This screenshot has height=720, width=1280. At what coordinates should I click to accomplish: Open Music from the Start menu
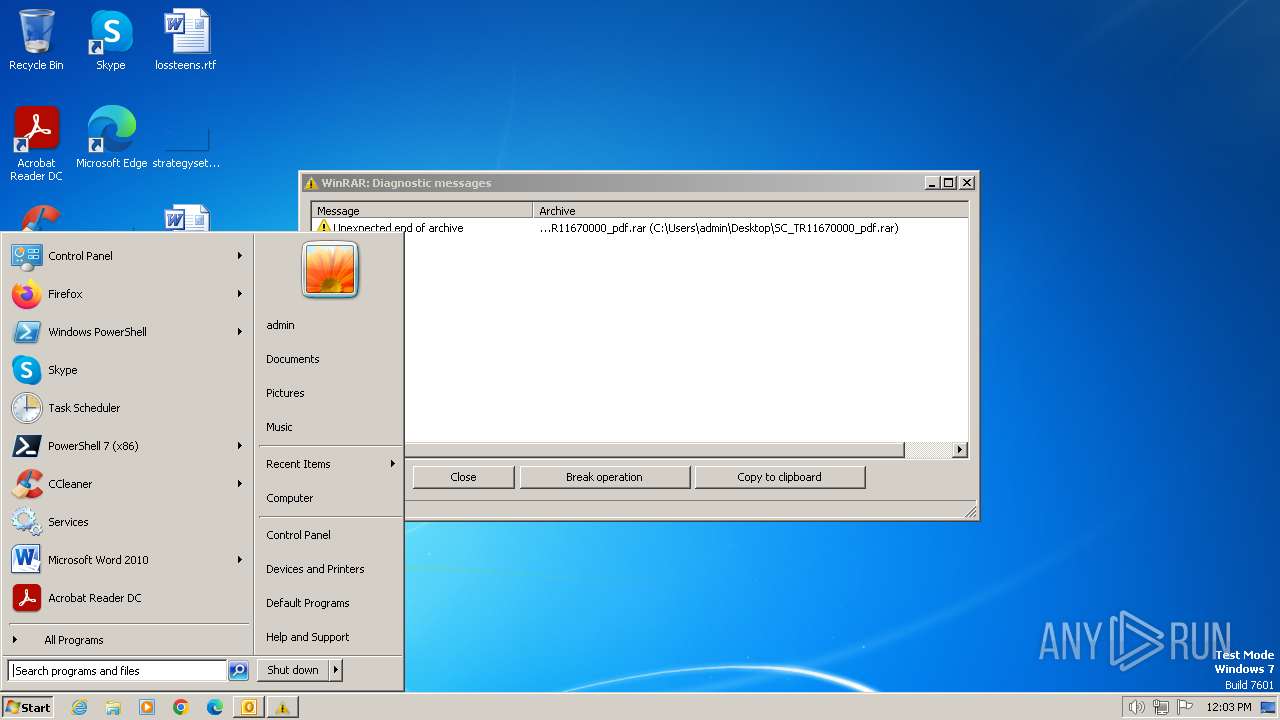(279, 427)
